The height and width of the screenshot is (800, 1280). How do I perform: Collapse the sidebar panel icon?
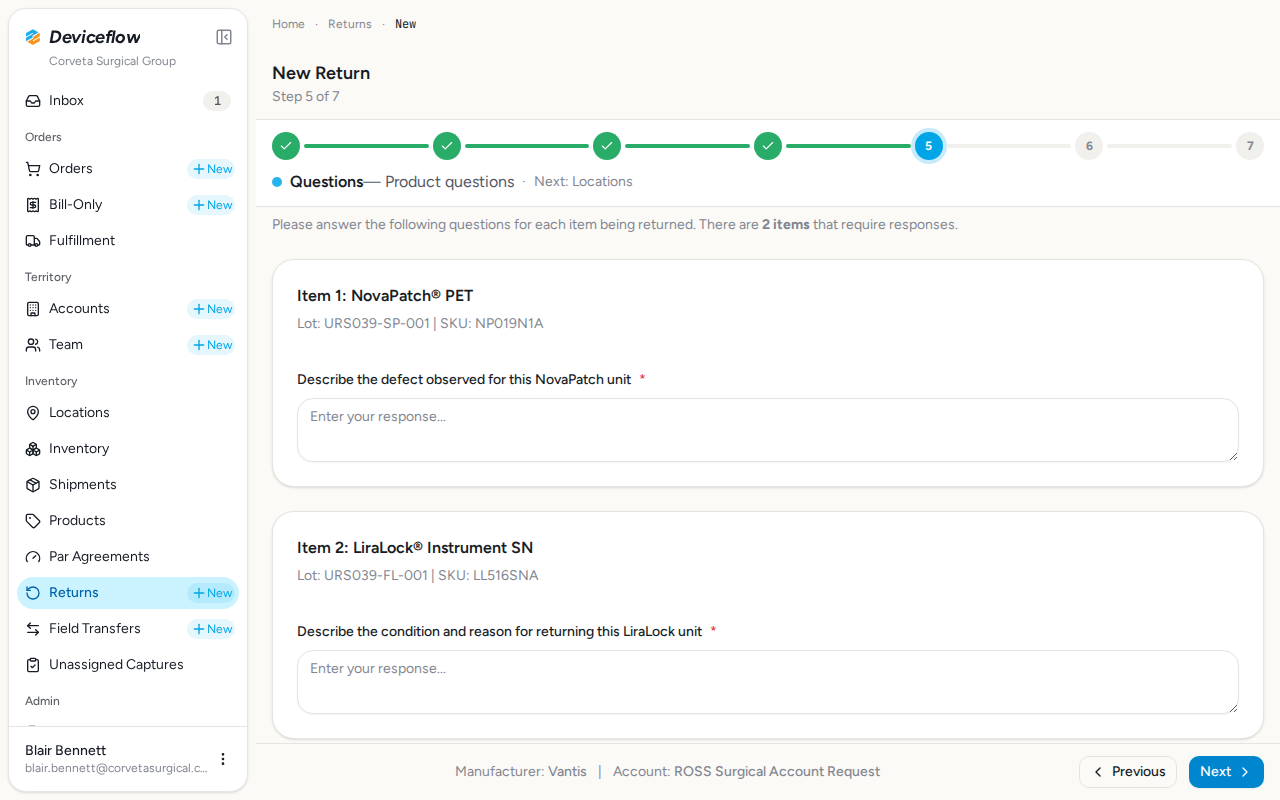[x=224, y=37]
